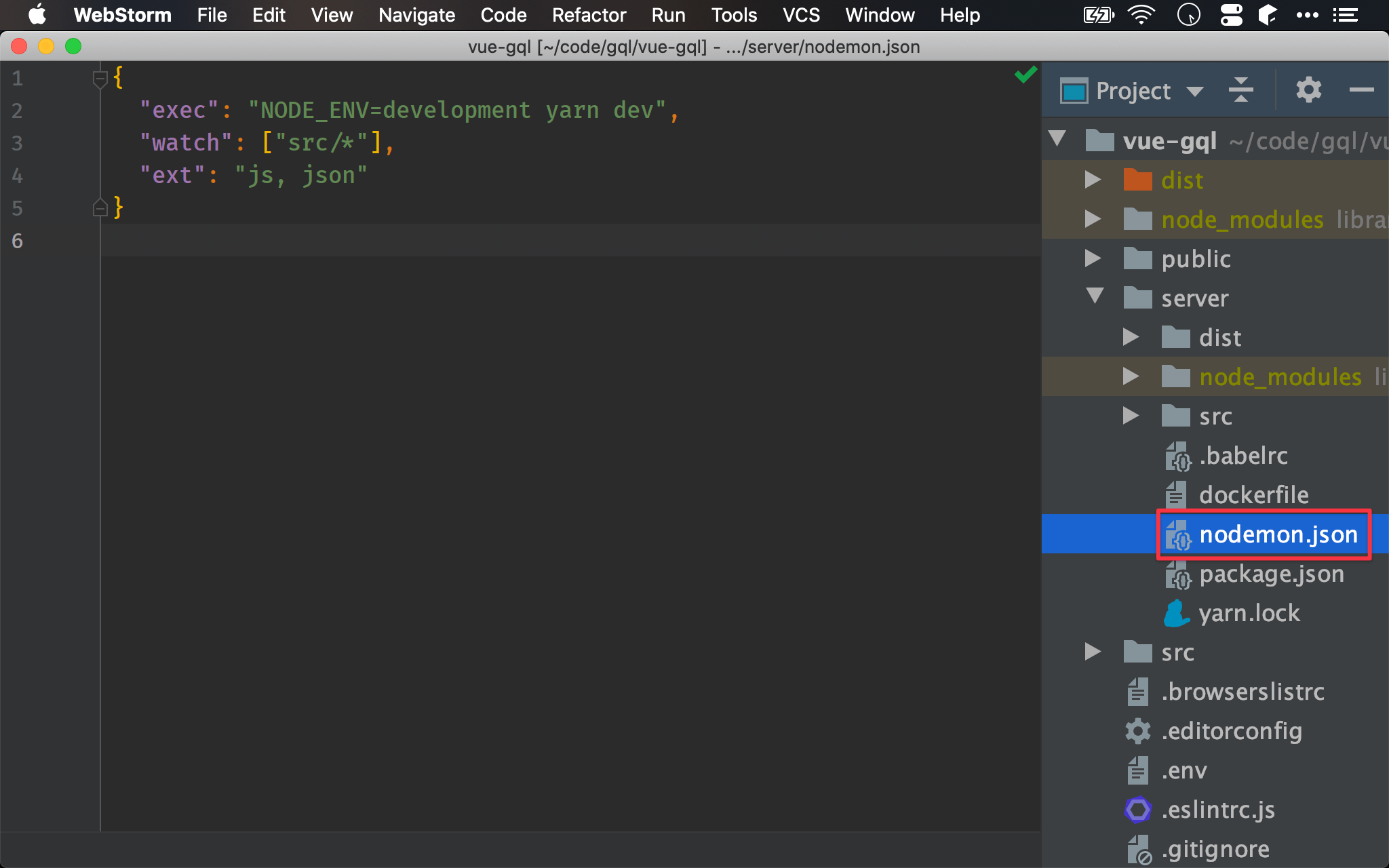Click the yarn.lock yarn icon

(1177, 613)
